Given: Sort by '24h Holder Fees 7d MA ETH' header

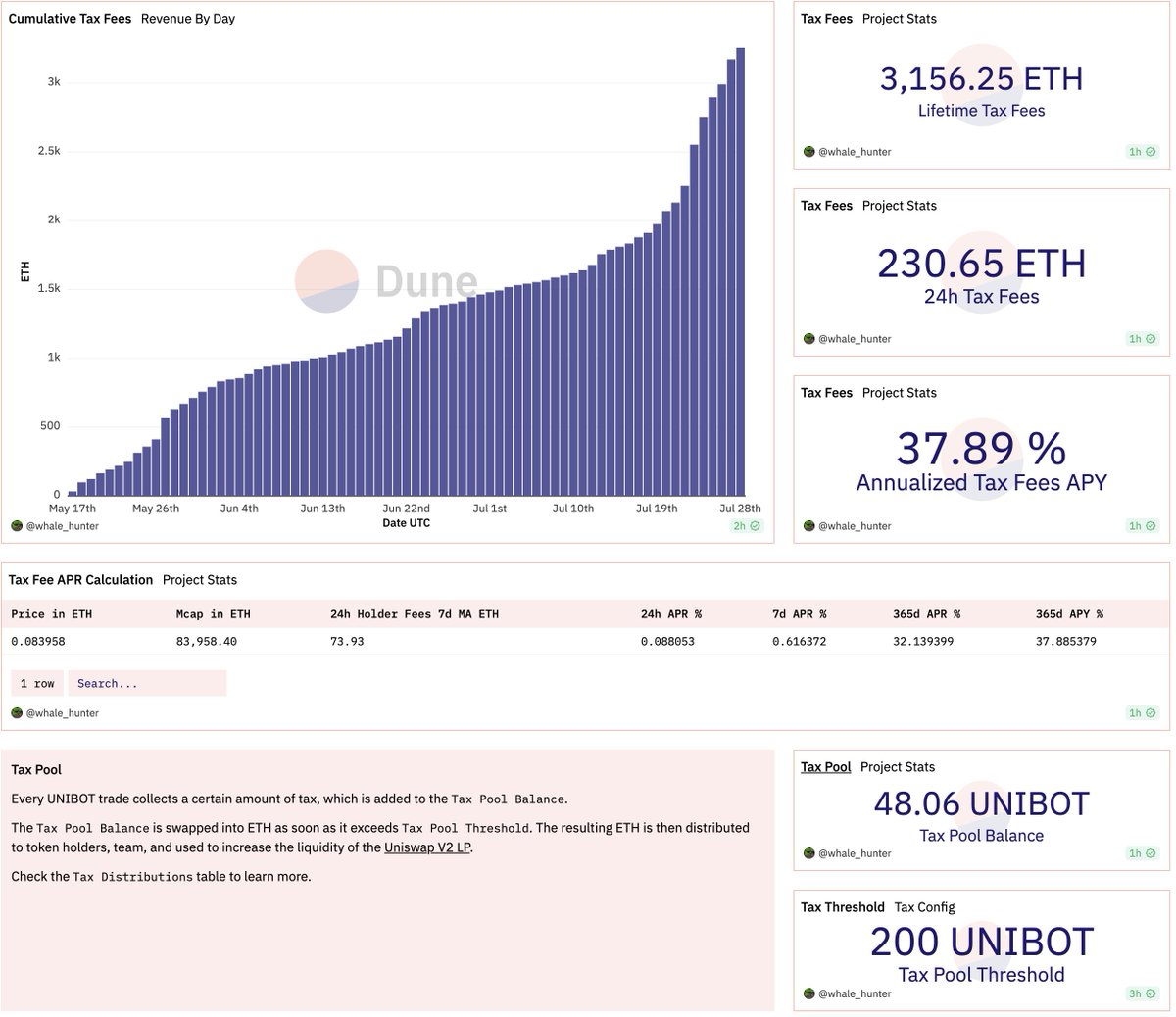Looking at the screenshot, I should point(415,614).
